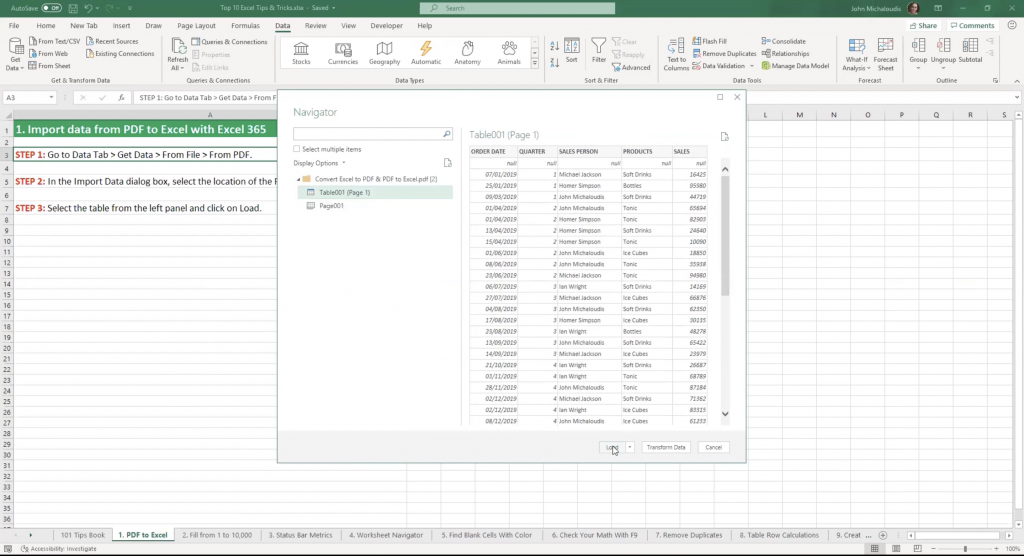This screenshot has width=1024, height=556.
Task: Toggle the Filter funnel
Action: pos(599,51)
